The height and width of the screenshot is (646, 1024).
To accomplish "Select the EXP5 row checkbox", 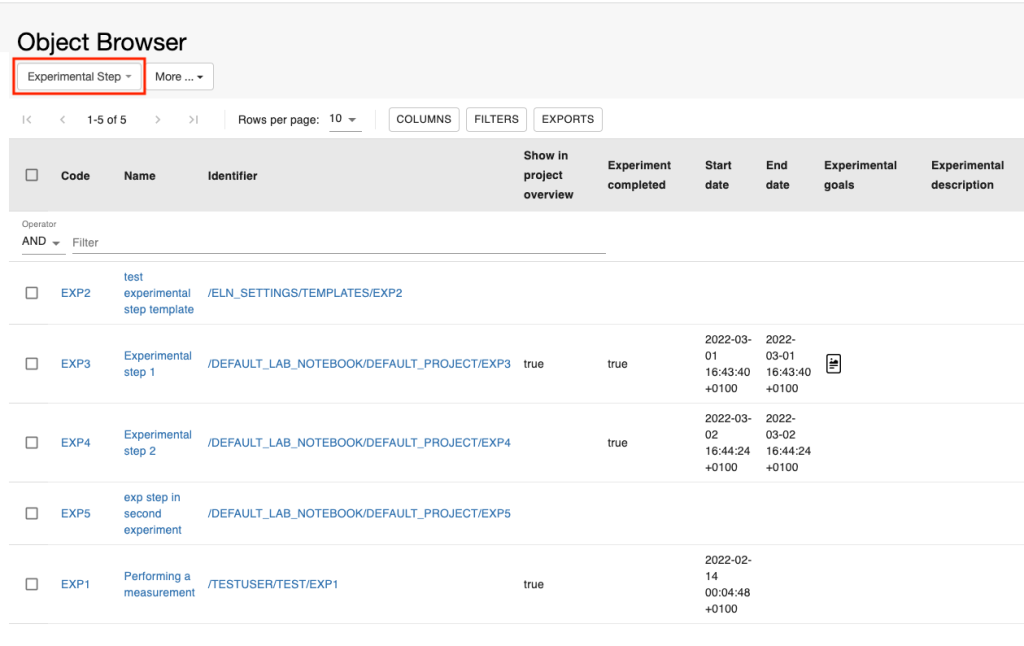I will pyautogui.click(x=31, y=513).
